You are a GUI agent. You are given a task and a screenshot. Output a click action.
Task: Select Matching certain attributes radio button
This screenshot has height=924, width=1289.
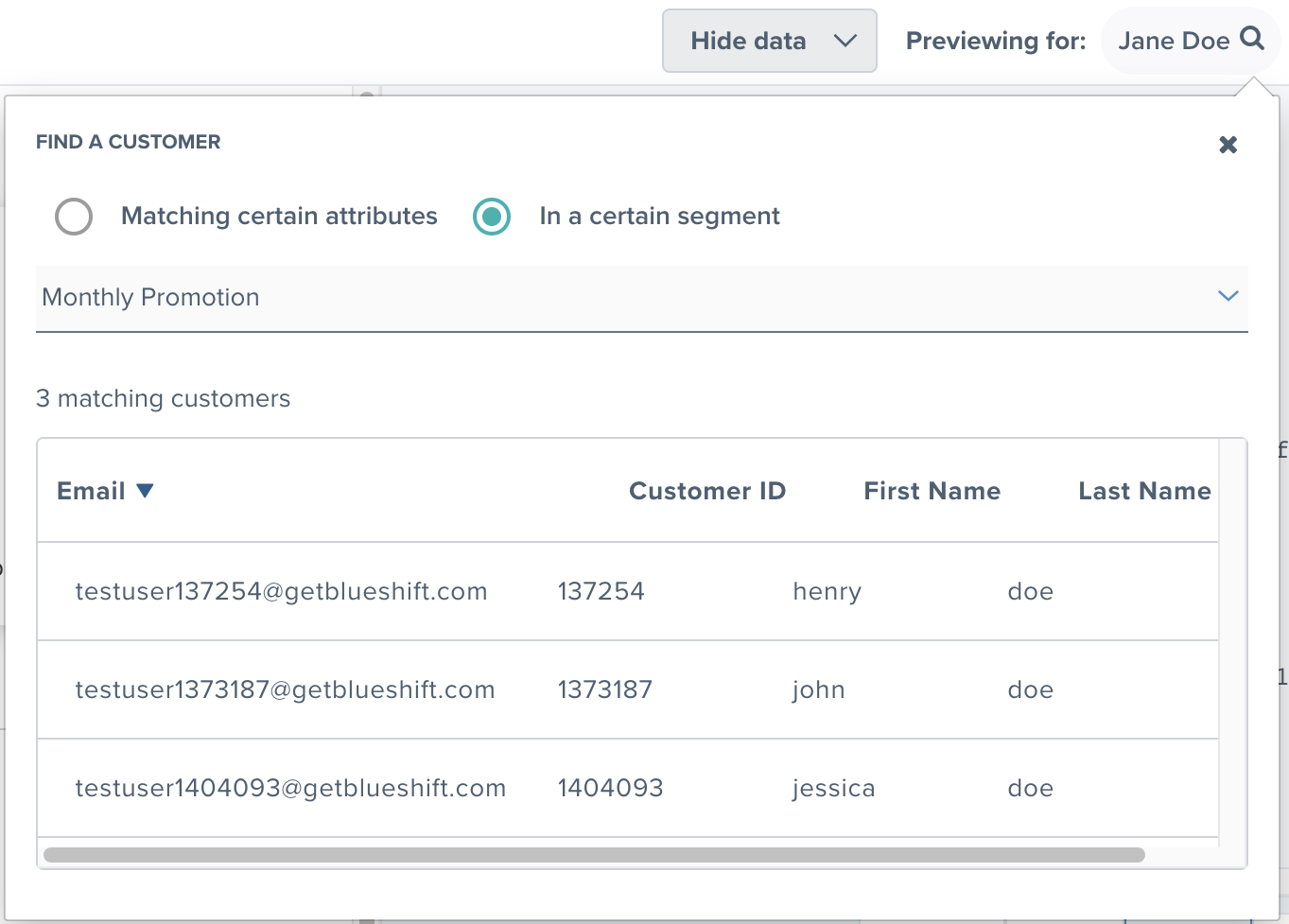74,217
